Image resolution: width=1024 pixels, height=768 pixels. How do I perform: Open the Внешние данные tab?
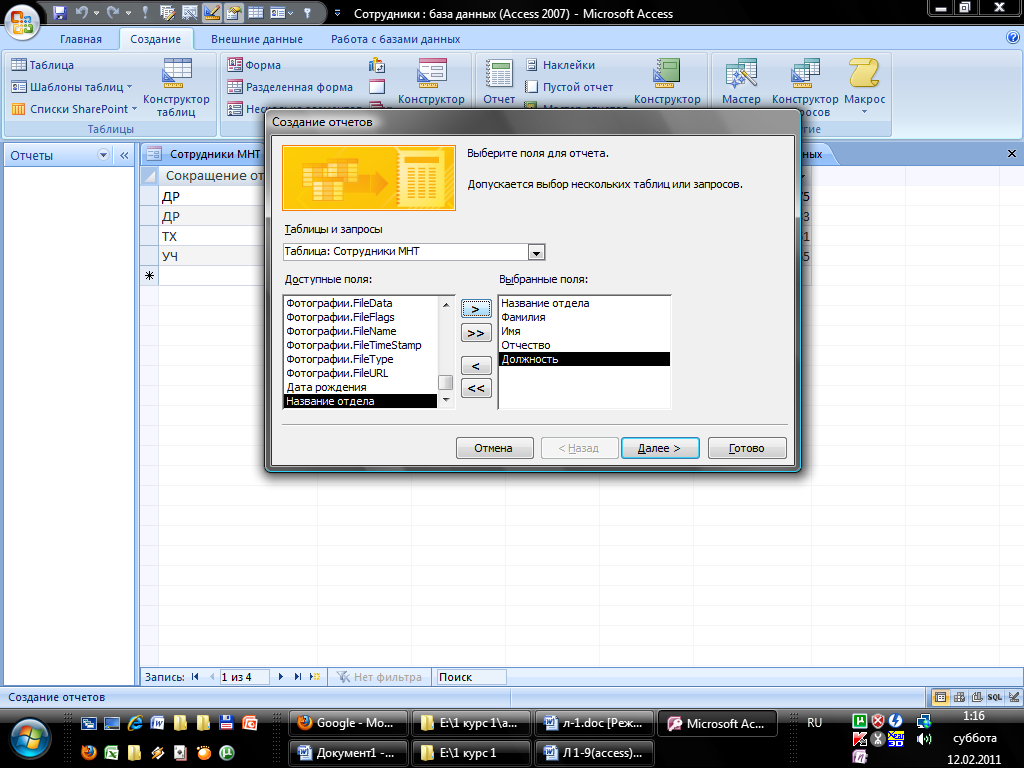click(x=257, y=39)
